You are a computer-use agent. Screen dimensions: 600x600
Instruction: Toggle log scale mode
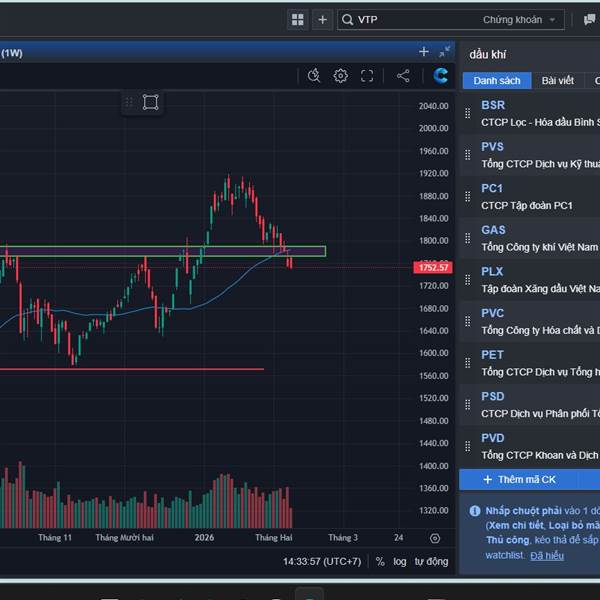click(400, 561)
